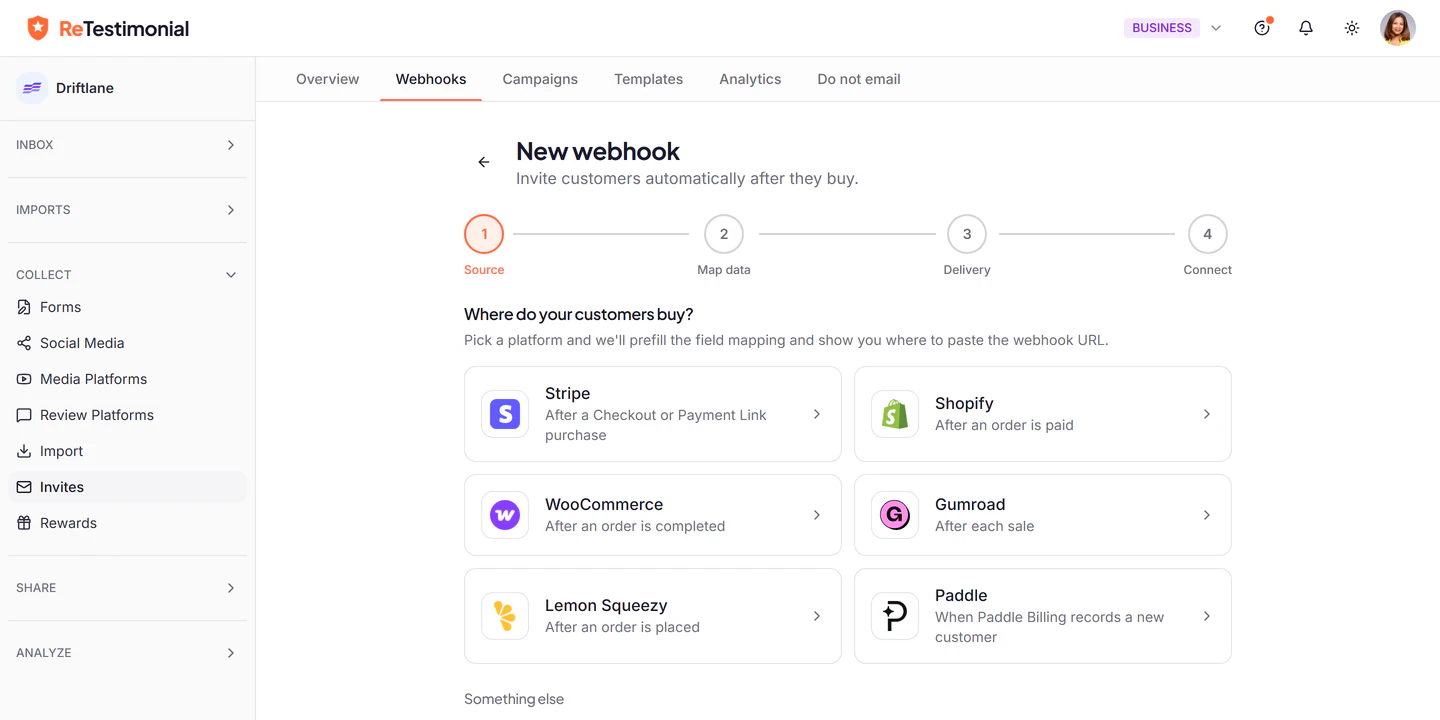Expand the IMPORTS section
Image resolution: width=1440 pixels, height=720 pixels.
tap(127, 210)
